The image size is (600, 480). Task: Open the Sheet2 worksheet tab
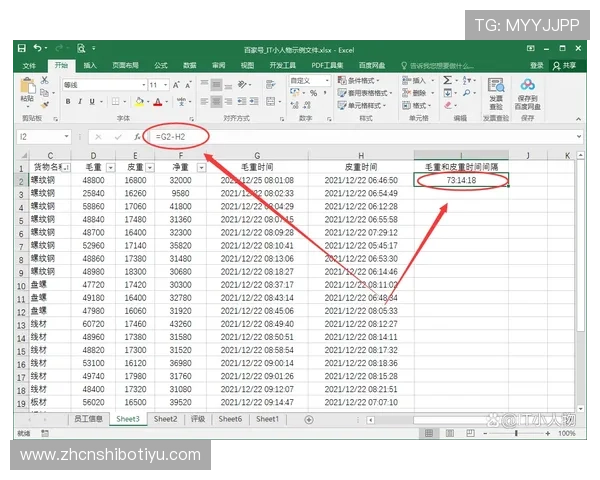(x=165, y=419)
